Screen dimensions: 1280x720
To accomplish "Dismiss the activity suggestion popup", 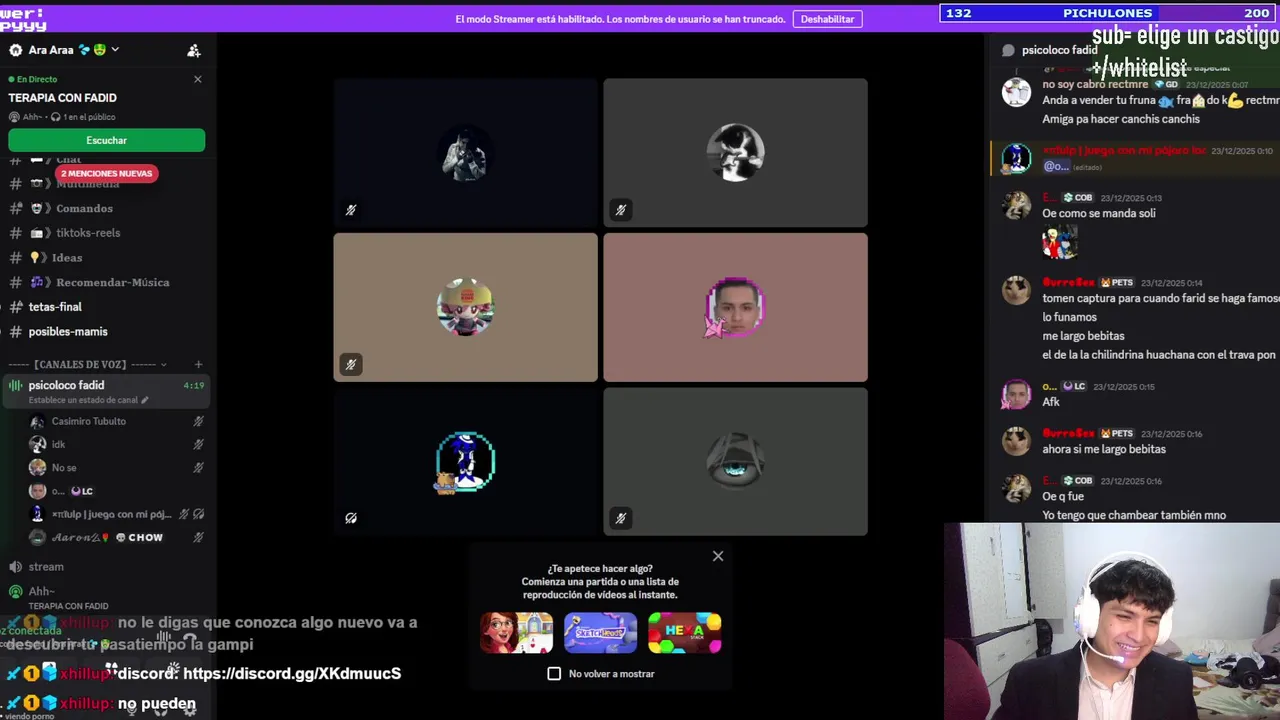I will 718,556.
